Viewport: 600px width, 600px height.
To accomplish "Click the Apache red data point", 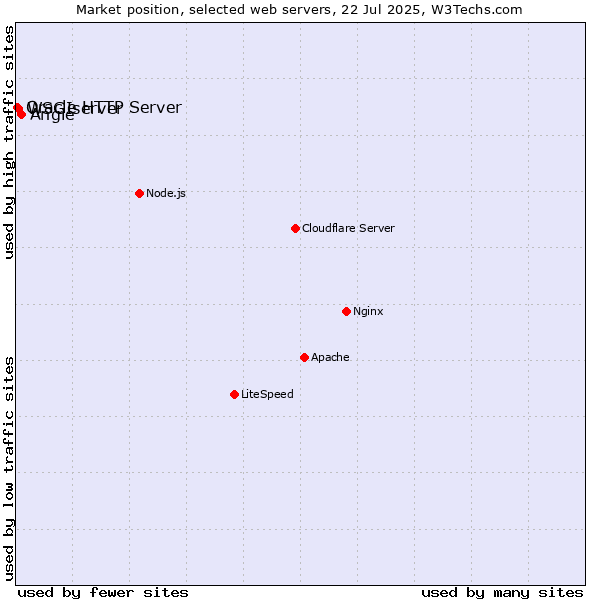I will (x=304, y=357).
